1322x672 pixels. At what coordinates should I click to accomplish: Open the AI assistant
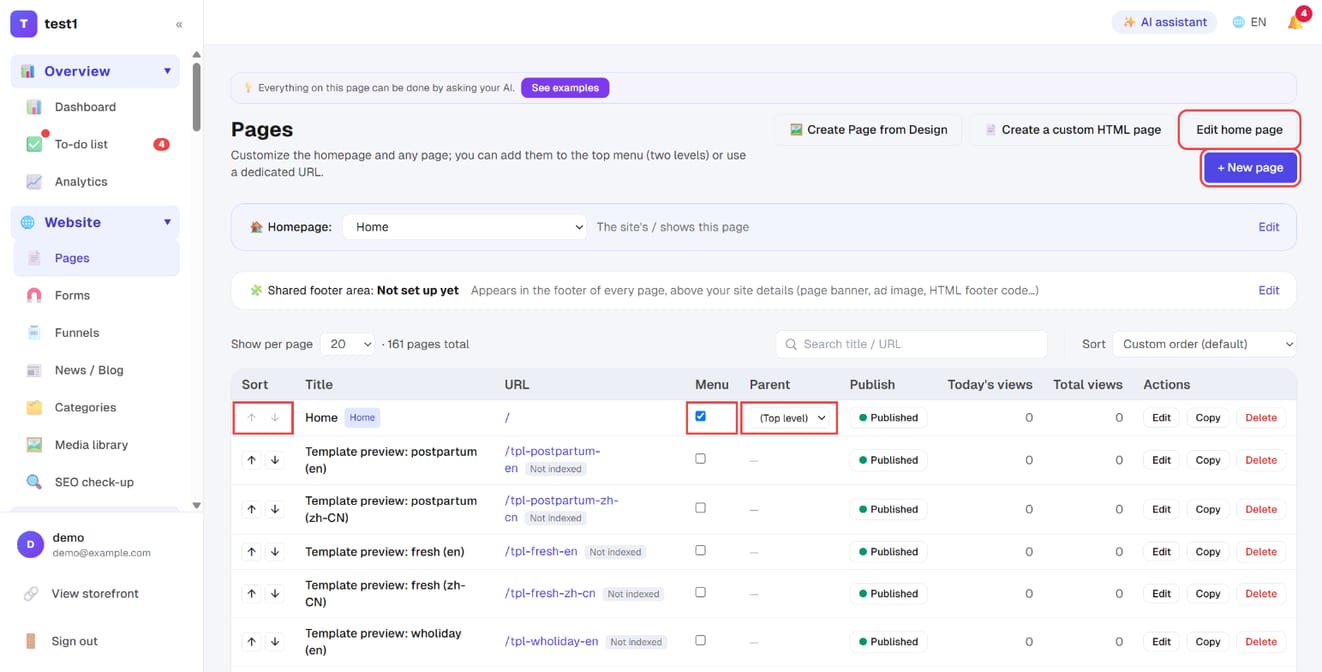tap(1164, 22)
